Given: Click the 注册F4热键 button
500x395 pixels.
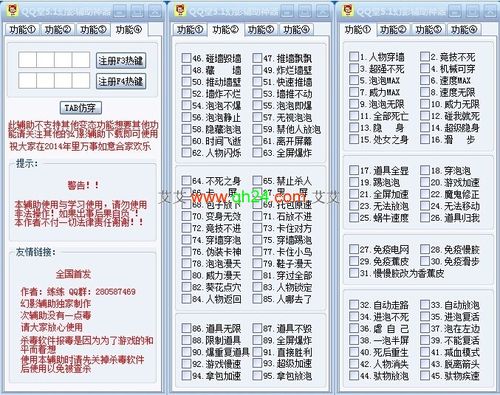Looking at the screenshot, I should [121, 81].
